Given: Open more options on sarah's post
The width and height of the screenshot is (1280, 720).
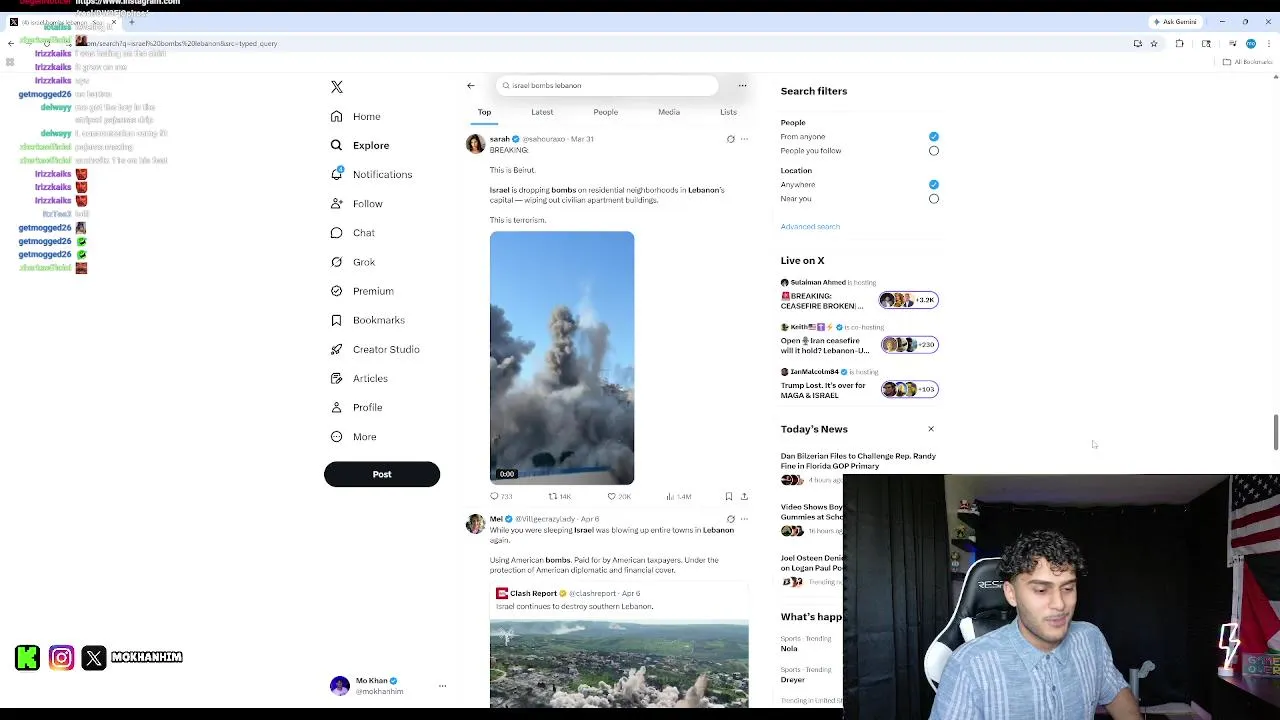Looking at the screenshot, I should coord(744,139).
